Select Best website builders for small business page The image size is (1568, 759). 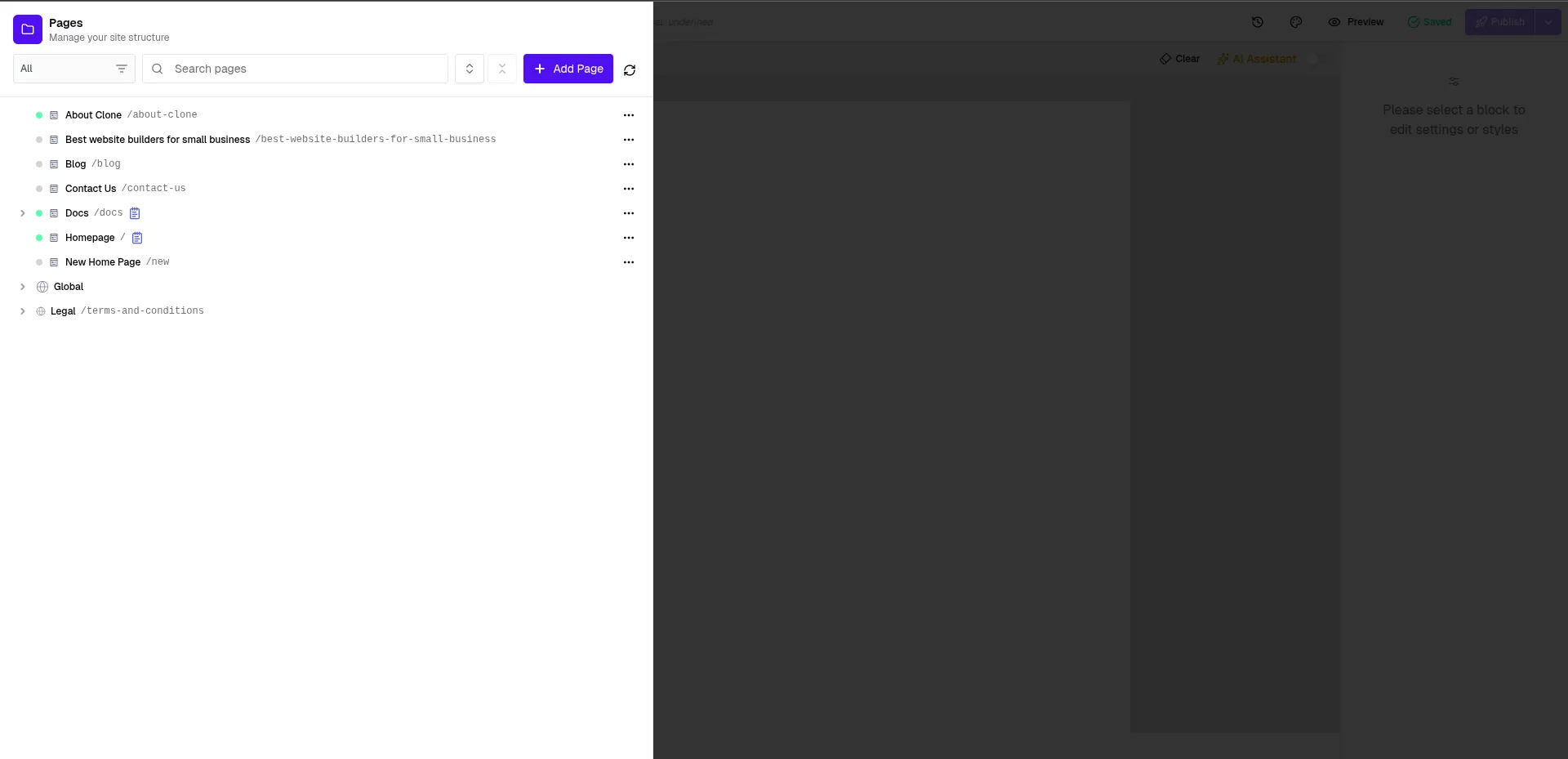(x=158, y=140)
